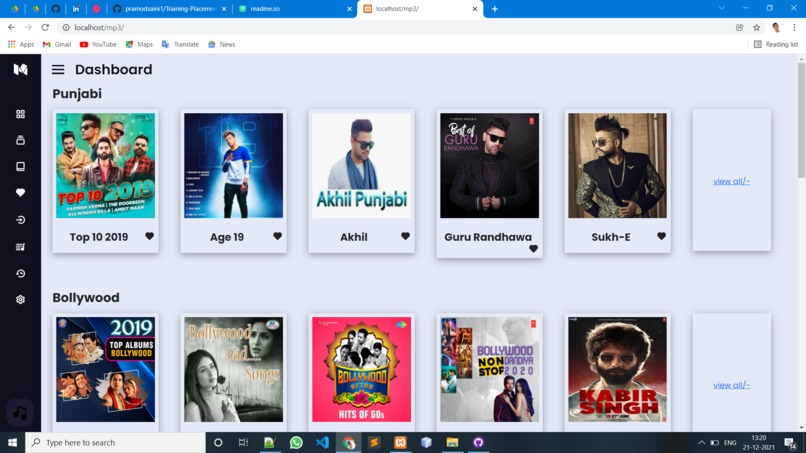Go back in browser history

click(x=11, y=27)
